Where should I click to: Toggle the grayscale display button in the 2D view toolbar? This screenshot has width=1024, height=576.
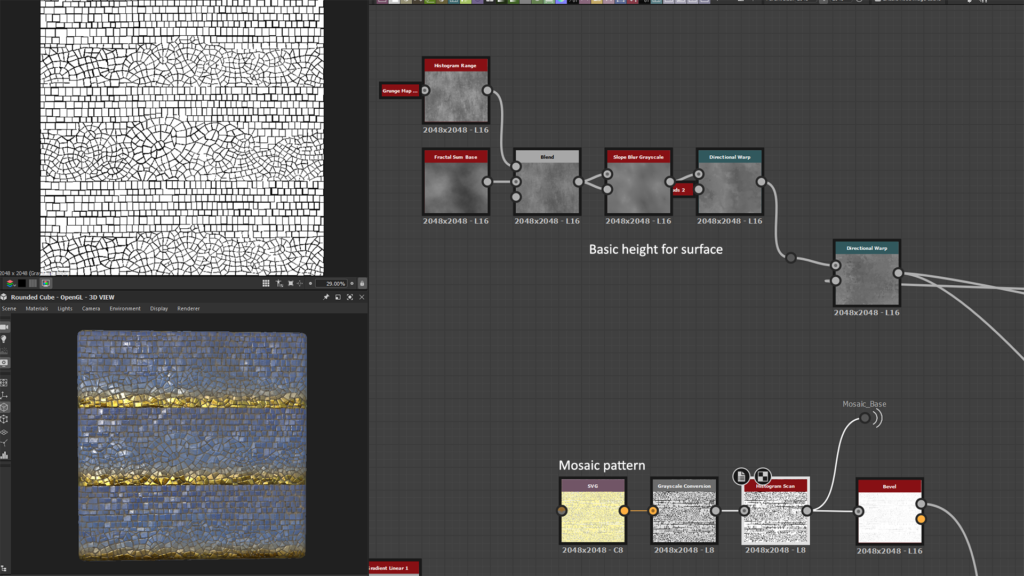[33, 281]
